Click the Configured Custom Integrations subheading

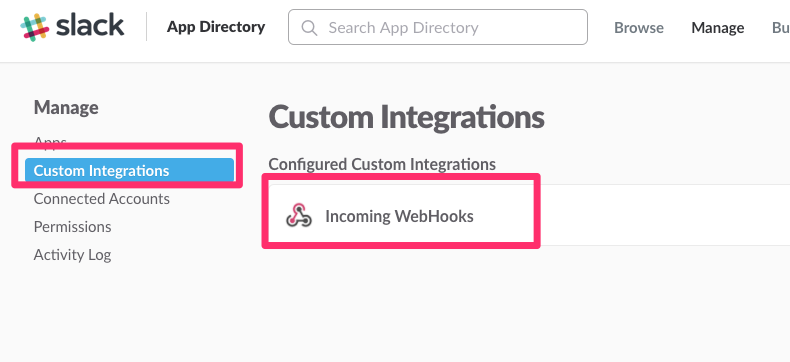(382, 164)
